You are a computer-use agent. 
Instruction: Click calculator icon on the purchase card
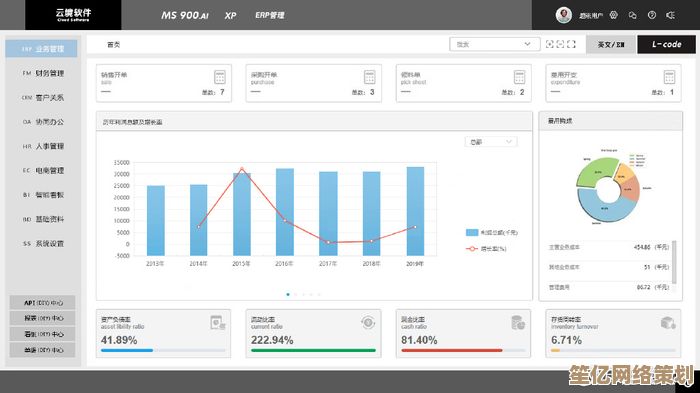[370, 77]
